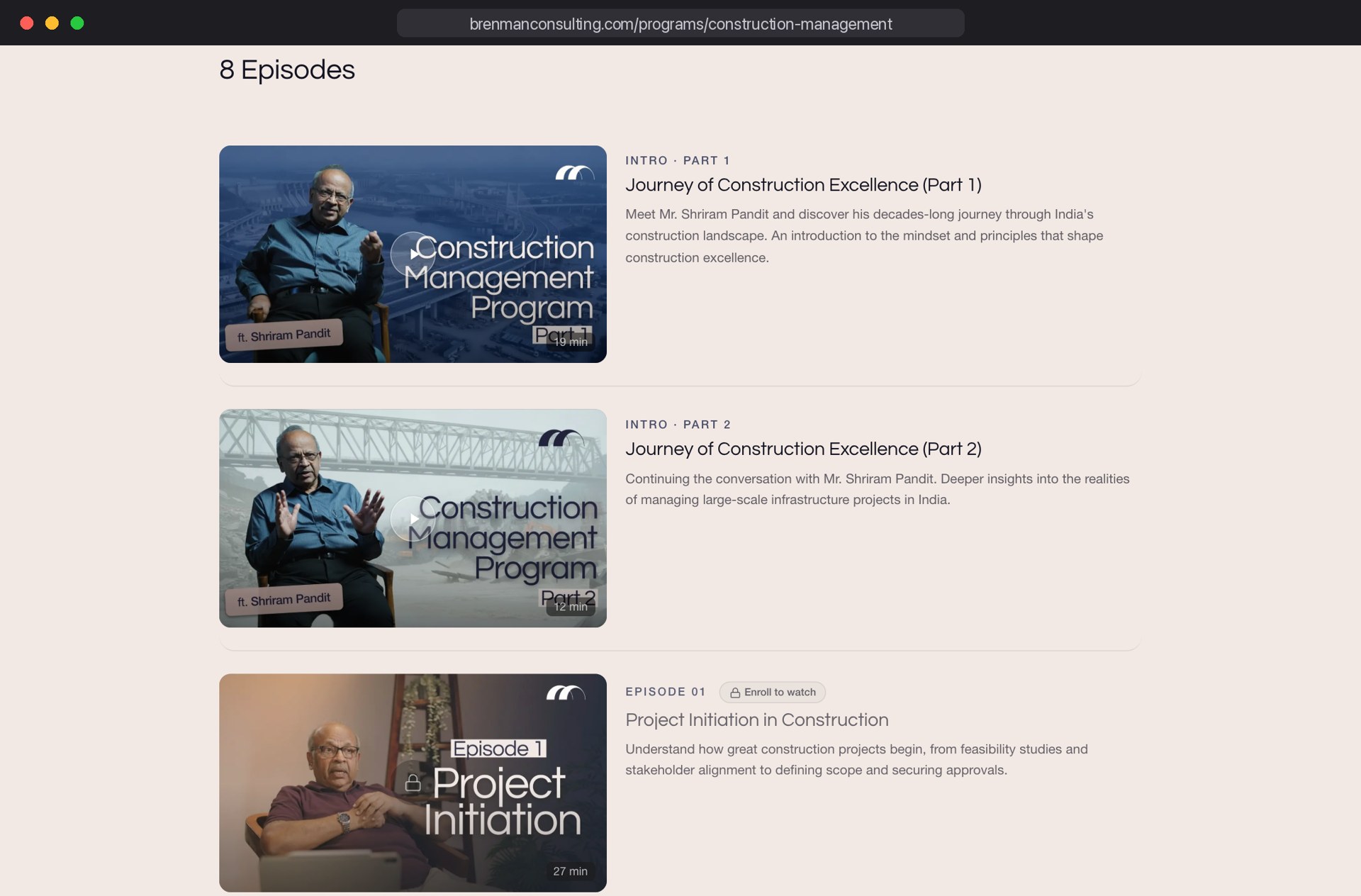This screenshot has height=896, width=1361.
Task: Click the logo mark on Part 1 thumbnail
Action: [x=574, y=172]
